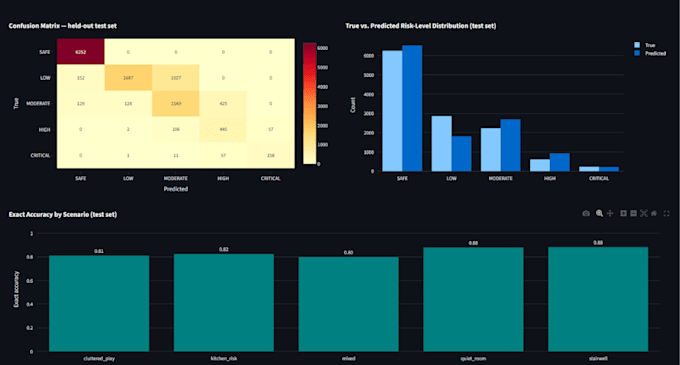
Task: Click the 'Predicted' x-axis title under the confusion matrix
Action: tap(176, 189)
